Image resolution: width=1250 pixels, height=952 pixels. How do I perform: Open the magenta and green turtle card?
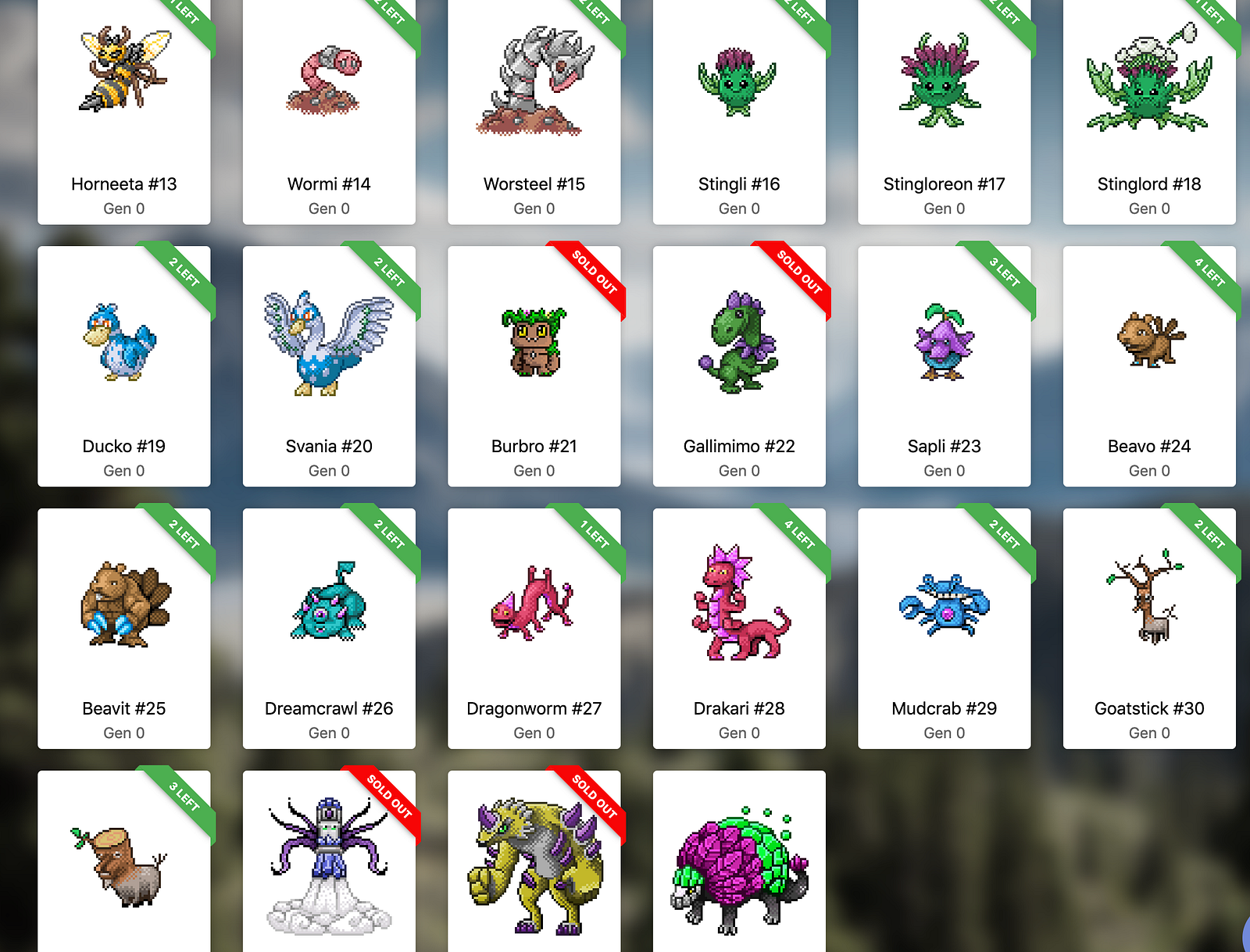coord(739,861)
